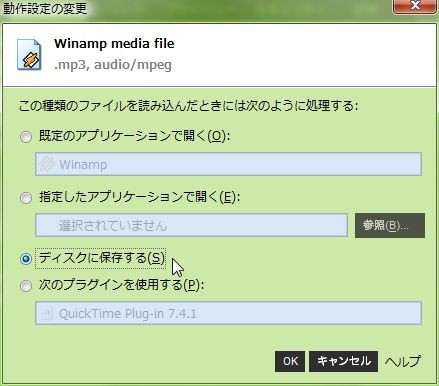
Task: Click the Winamp media file icon
Action: tap(29, 54)
